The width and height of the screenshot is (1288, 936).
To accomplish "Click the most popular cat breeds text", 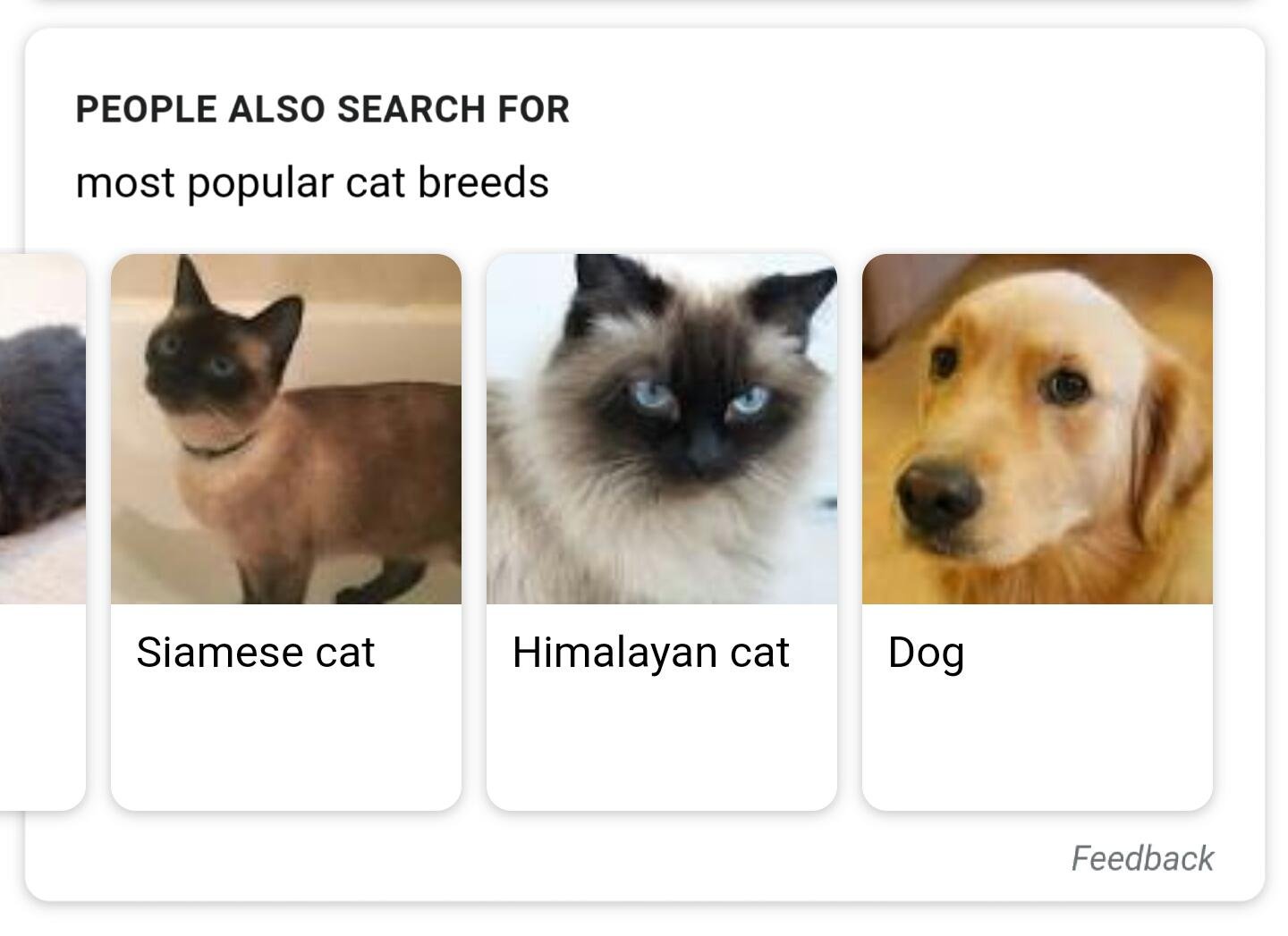I will (x=312, y=183).
